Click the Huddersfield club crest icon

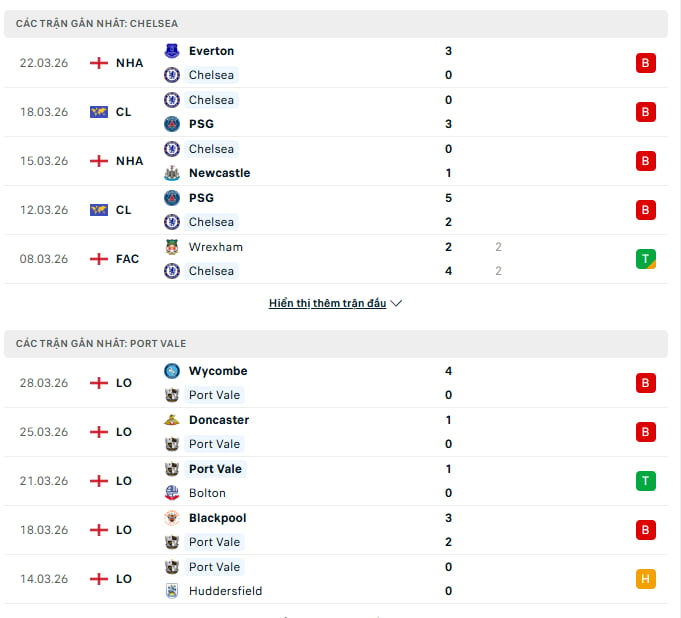(172, 591)
